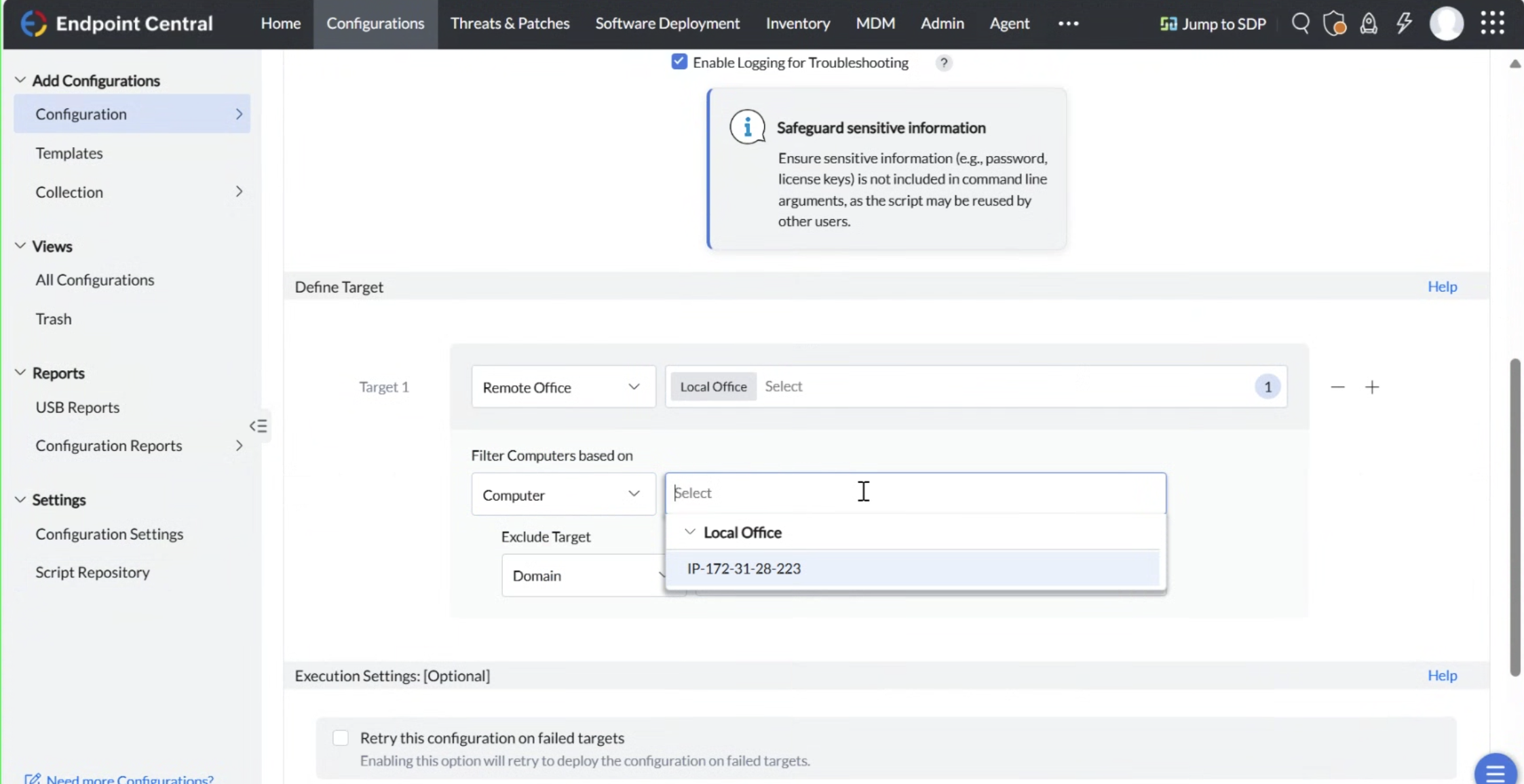The image size is (1524, 784).
Task: Click the search magnifier icon
Action: pyautogui.click(x=1300, y=24)
